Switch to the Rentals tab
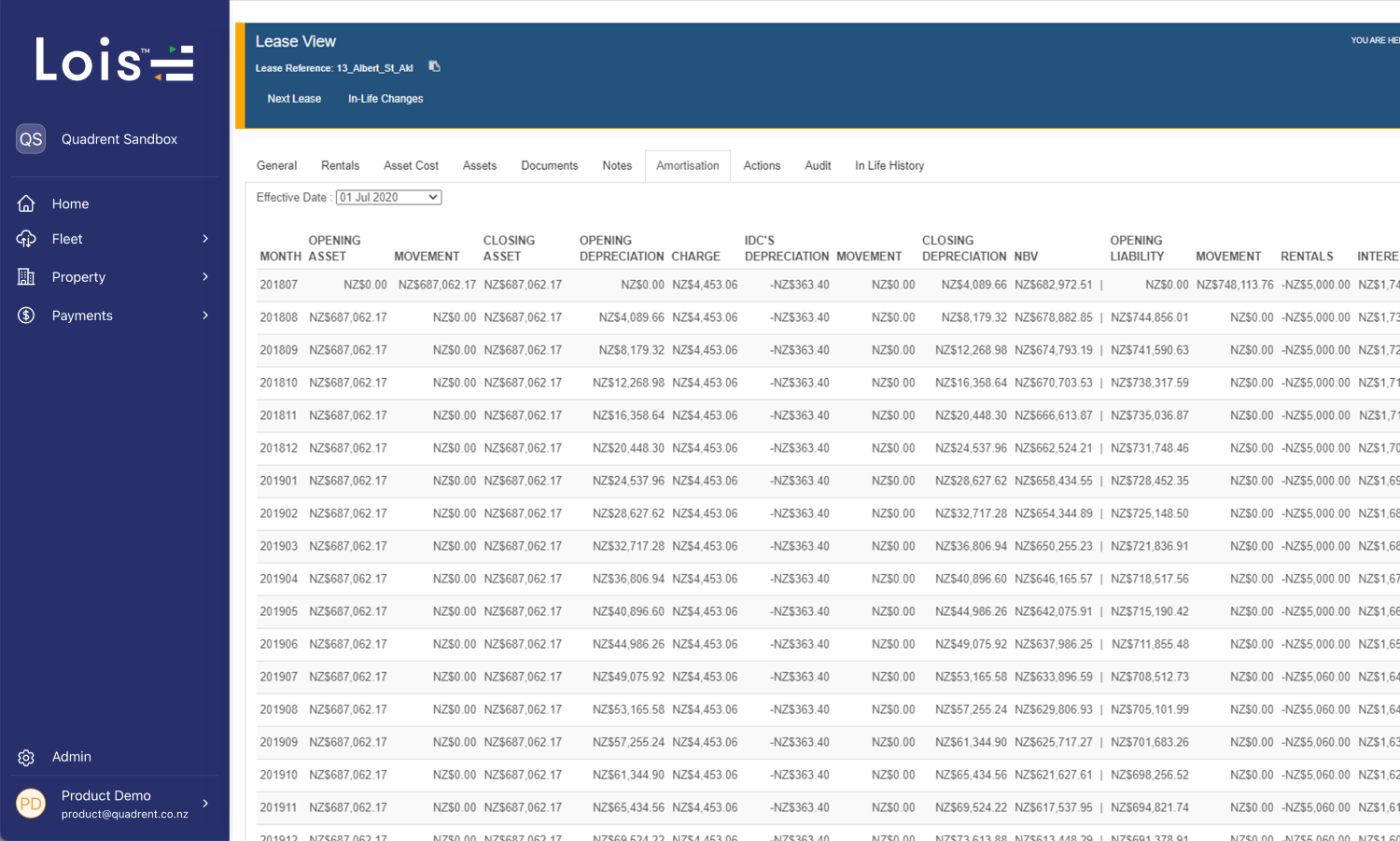 click(x=340, y=166)
